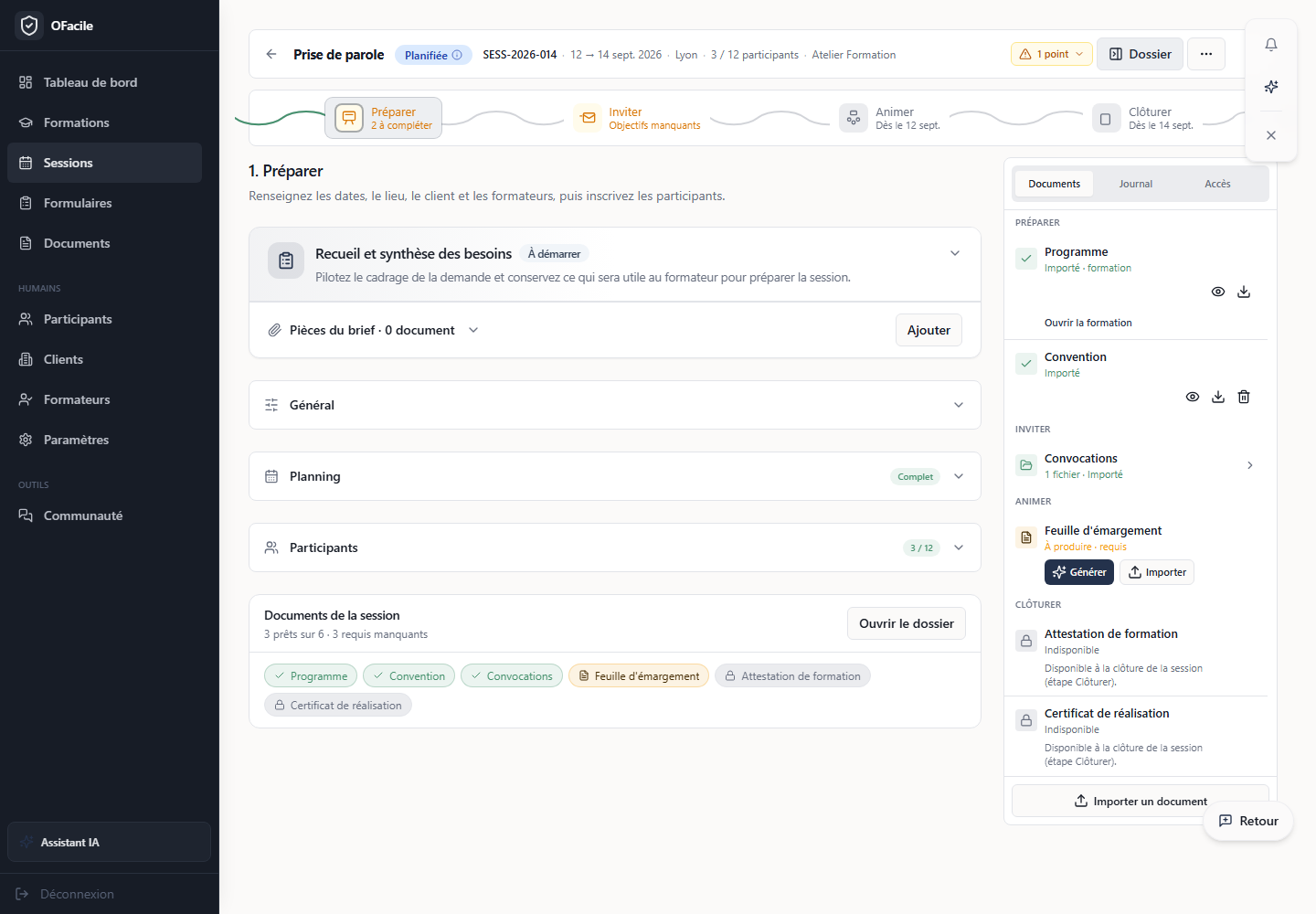
Task: Delete the Convention document
Action: (x=1244, y=397)
